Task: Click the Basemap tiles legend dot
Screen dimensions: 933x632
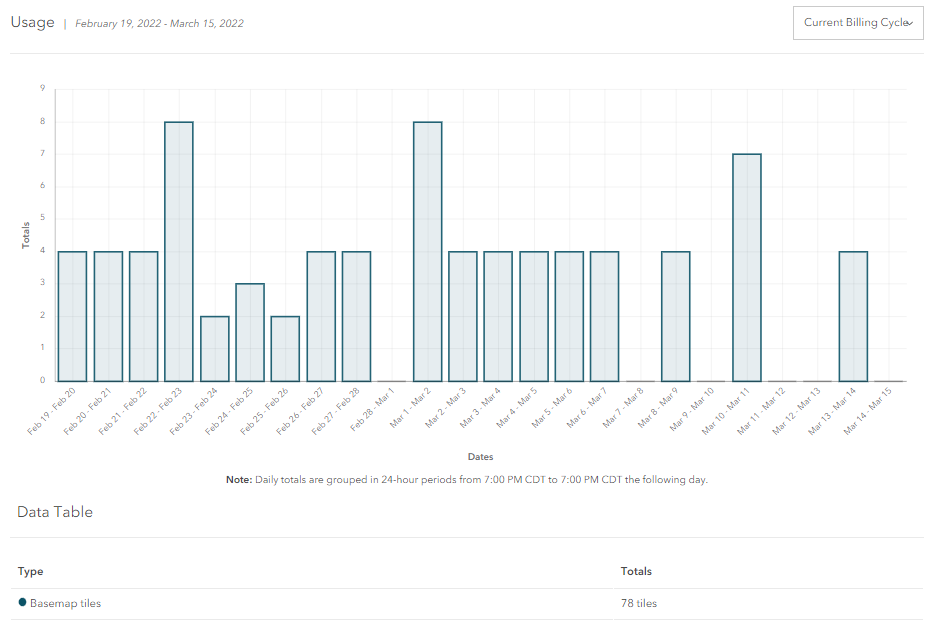Action: click(23, 602)
